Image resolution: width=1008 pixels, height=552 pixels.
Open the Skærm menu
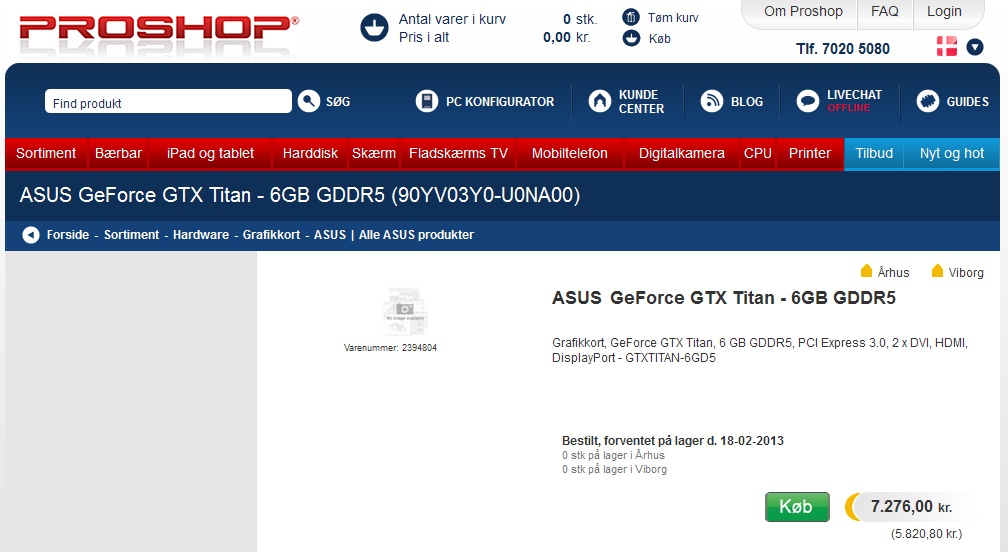click(x=374, y=153)
